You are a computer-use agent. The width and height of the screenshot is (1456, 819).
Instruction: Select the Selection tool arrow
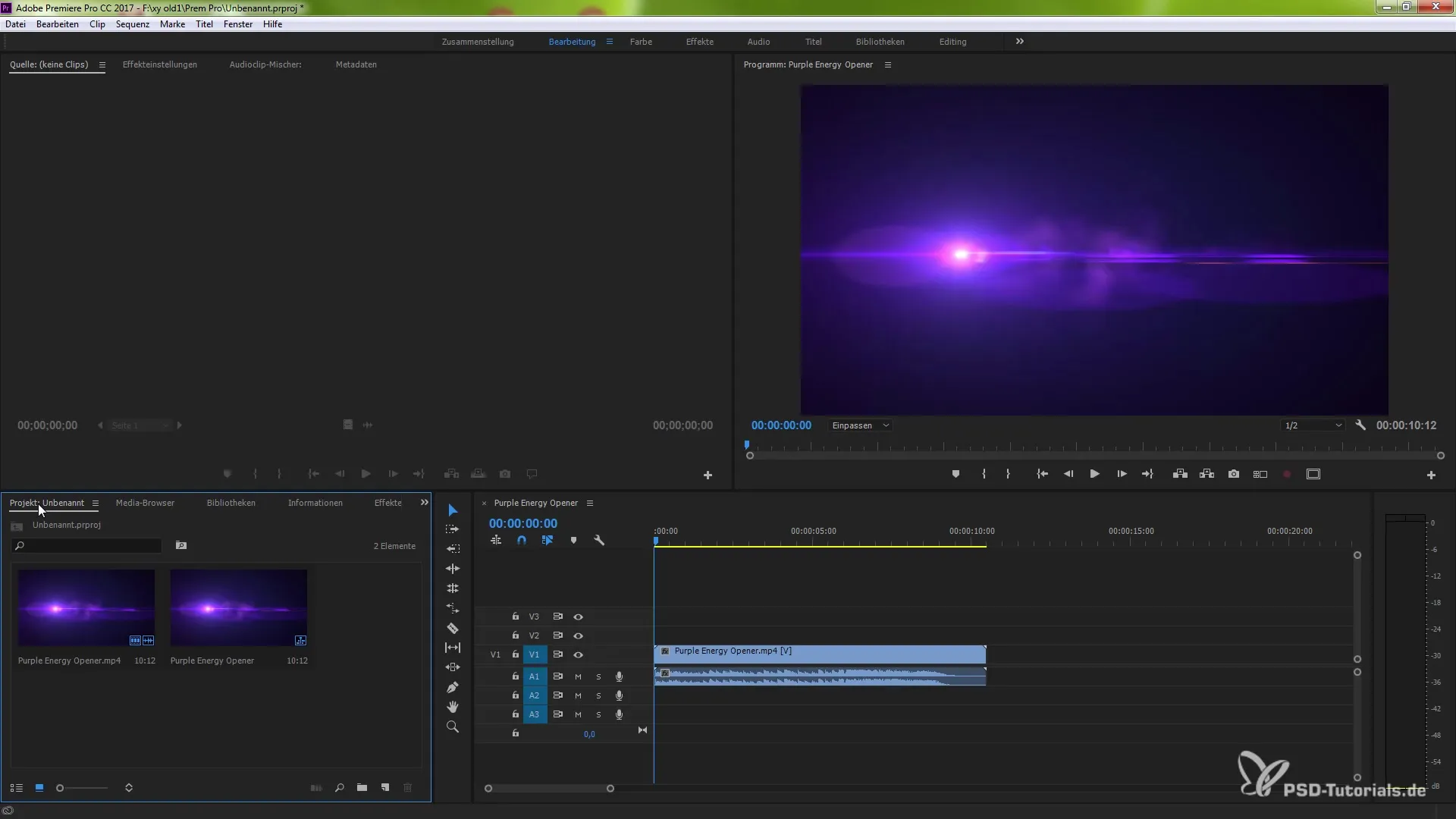[453, 510]
